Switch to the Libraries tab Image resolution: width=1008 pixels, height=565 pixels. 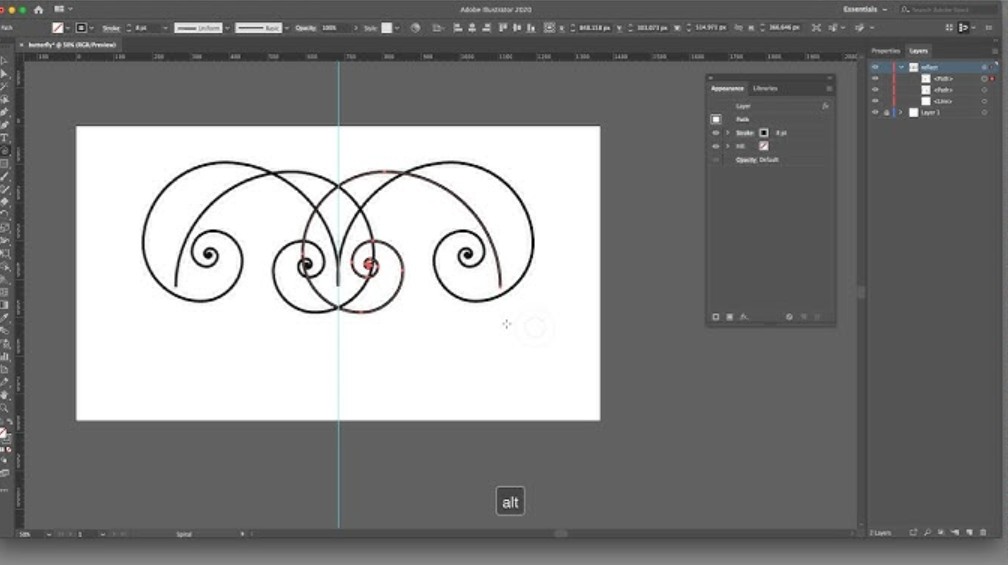pos(764,88)
